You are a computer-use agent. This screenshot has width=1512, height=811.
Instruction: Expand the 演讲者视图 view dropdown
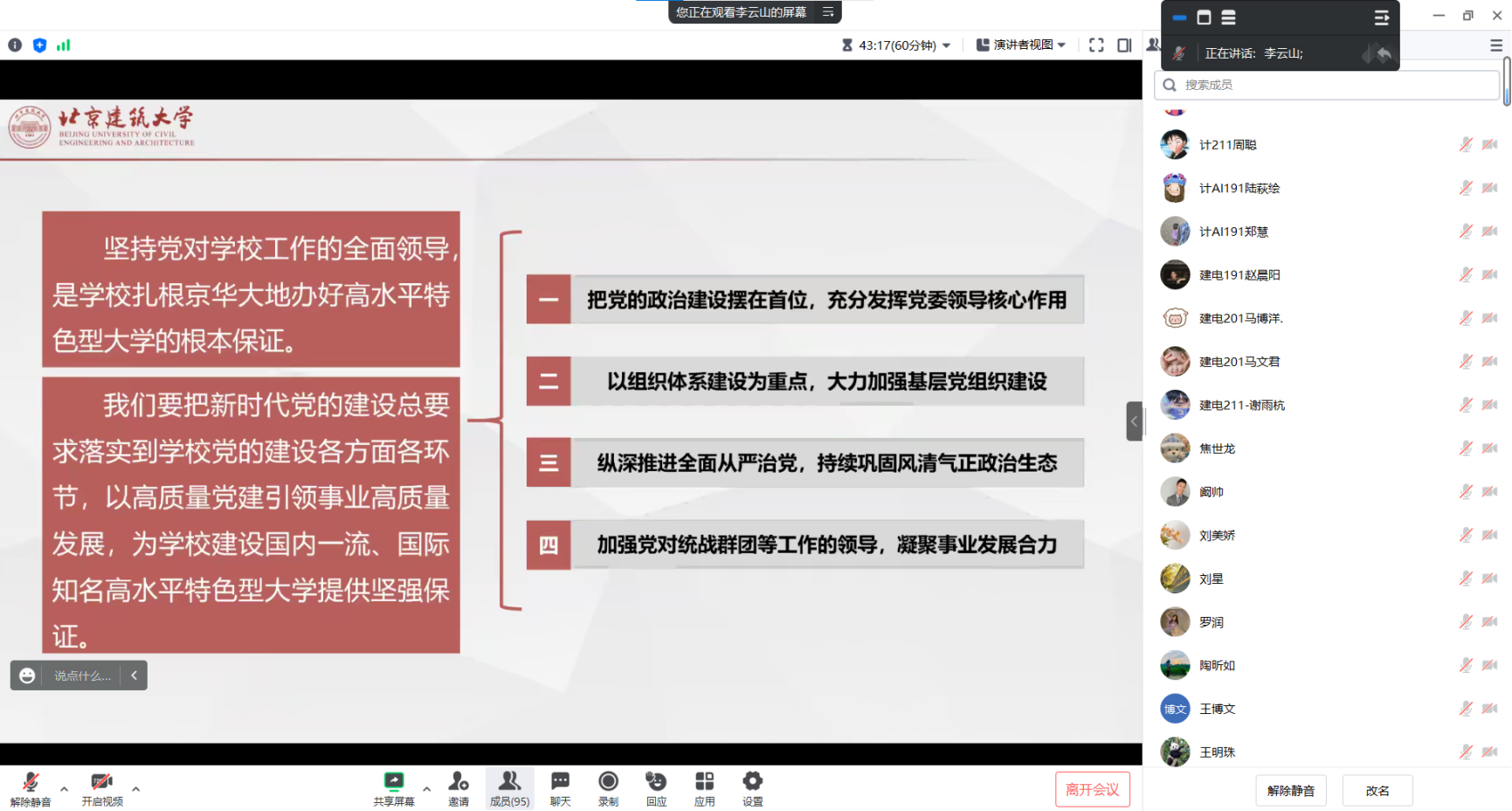point(1021,45)
